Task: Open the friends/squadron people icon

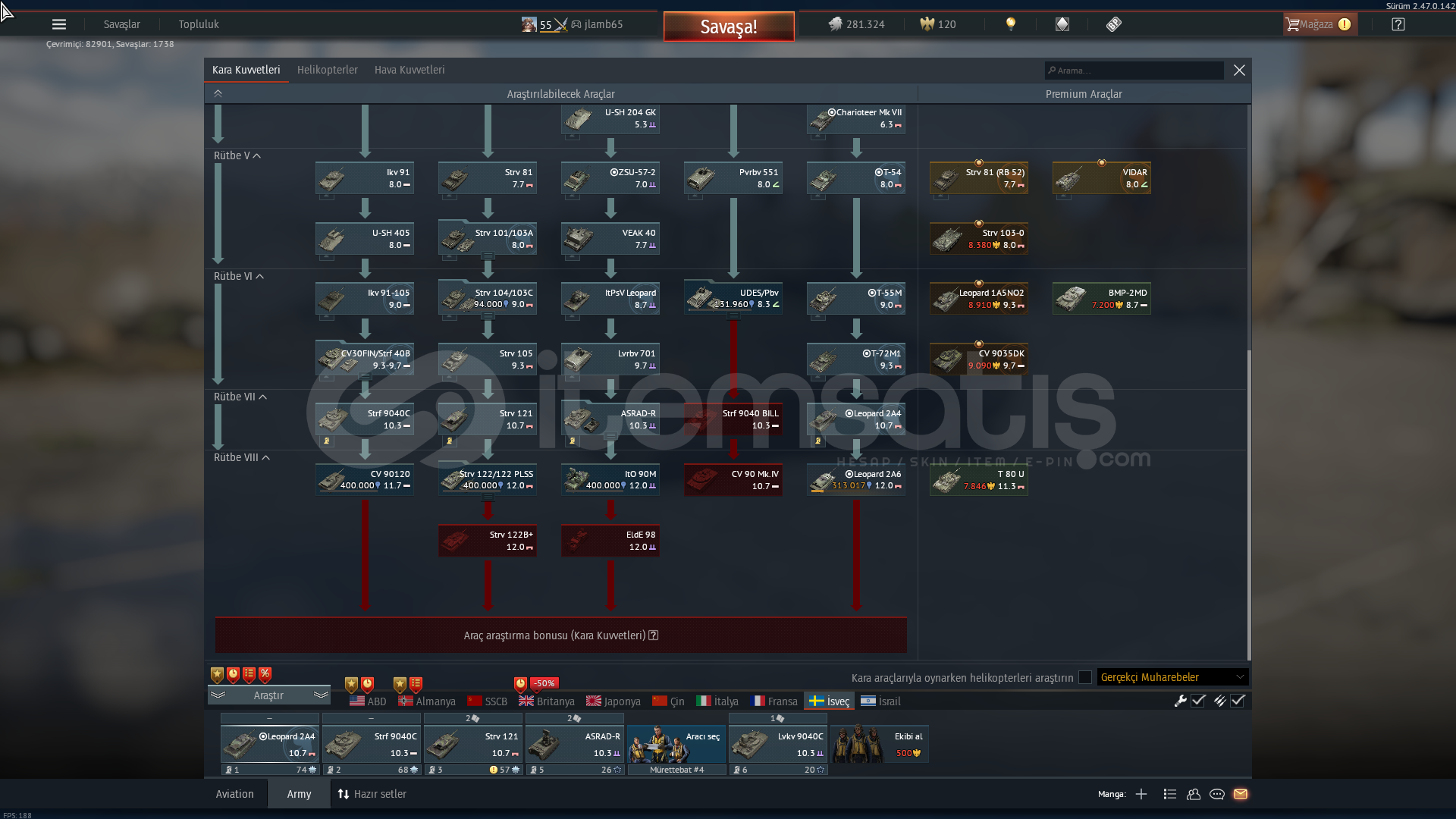Action: pyautogui.click(x=1194, y=794)
